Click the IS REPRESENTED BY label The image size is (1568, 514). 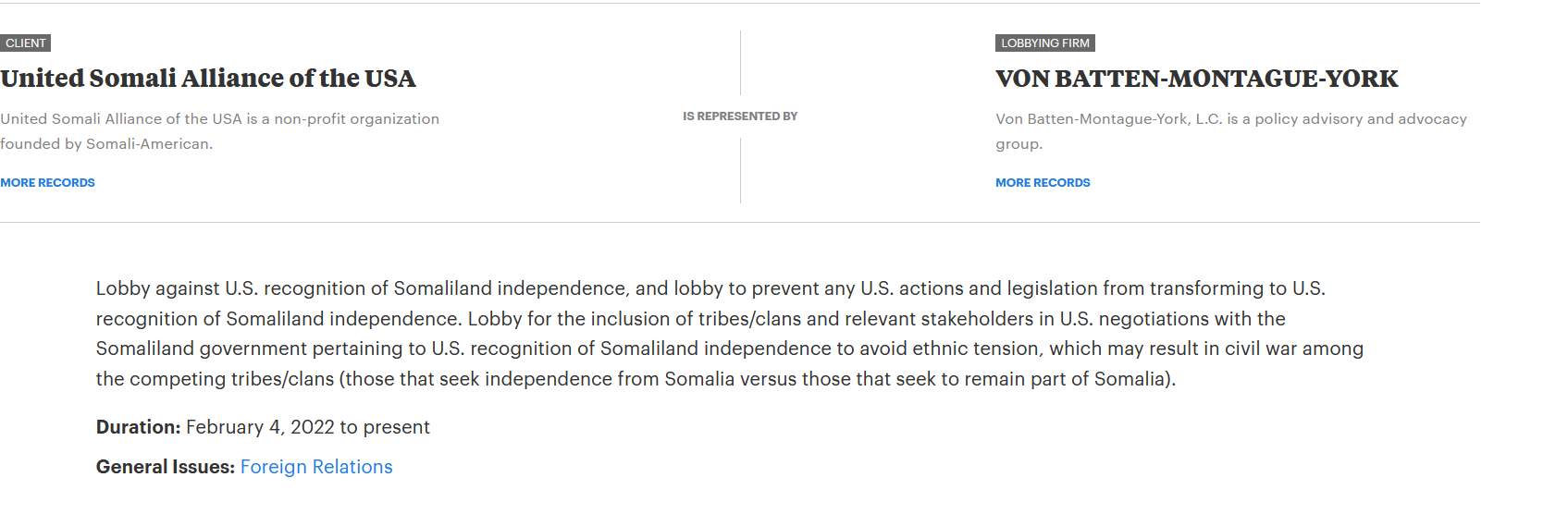tap(740, 116)
